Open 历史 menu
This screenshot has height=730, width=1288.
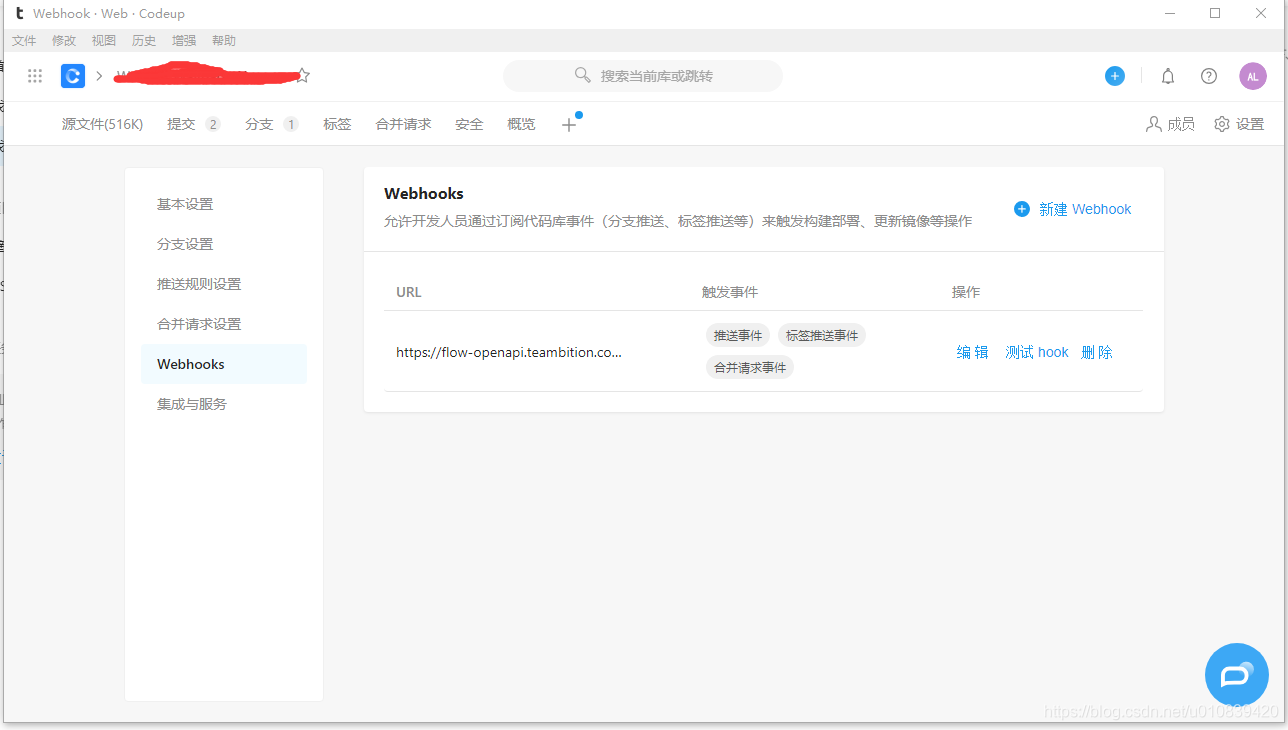tap(144, 41)
